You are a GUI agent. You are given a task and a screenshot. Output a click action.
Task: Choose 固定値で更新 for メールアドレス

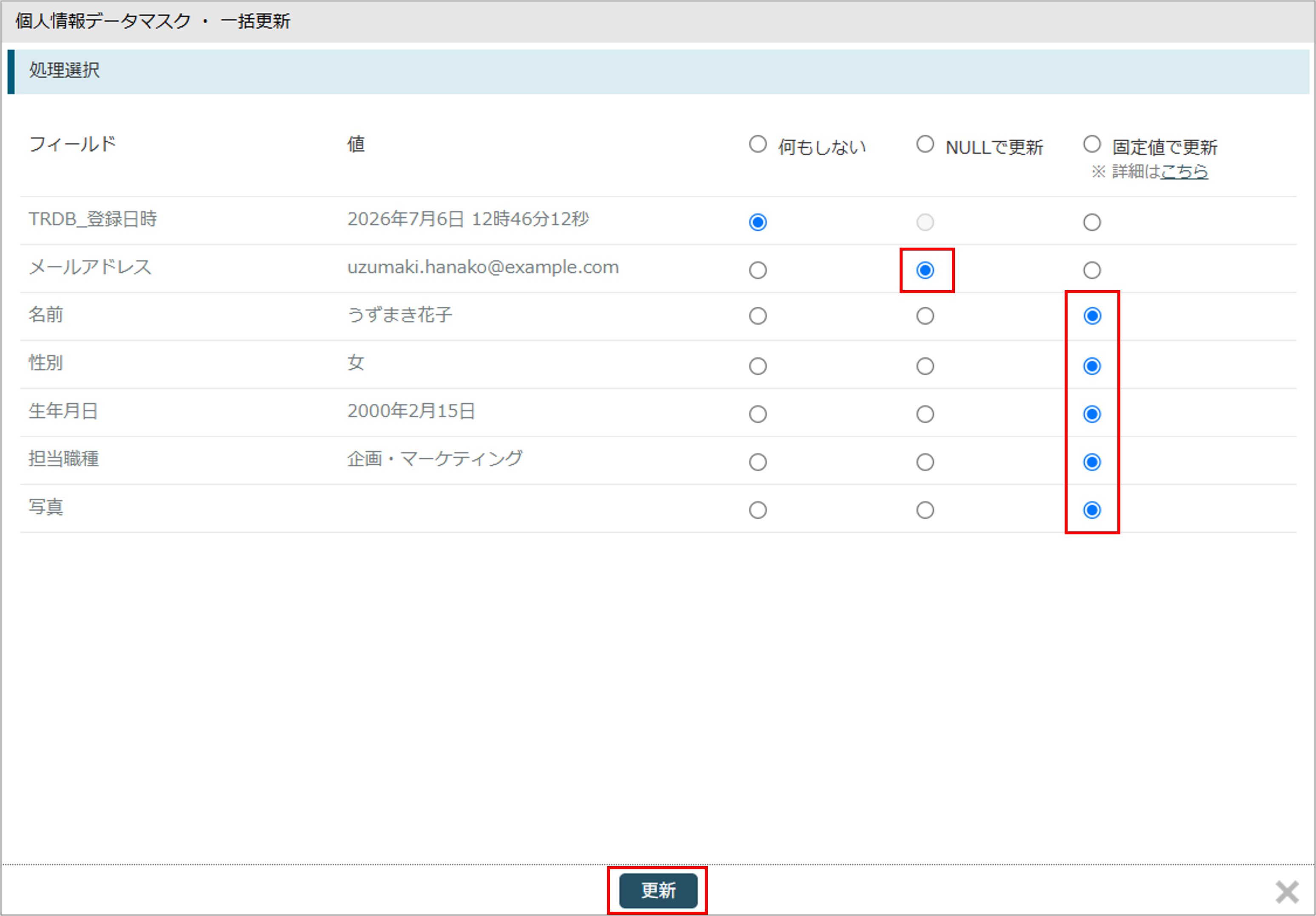tap(1092, 270)
